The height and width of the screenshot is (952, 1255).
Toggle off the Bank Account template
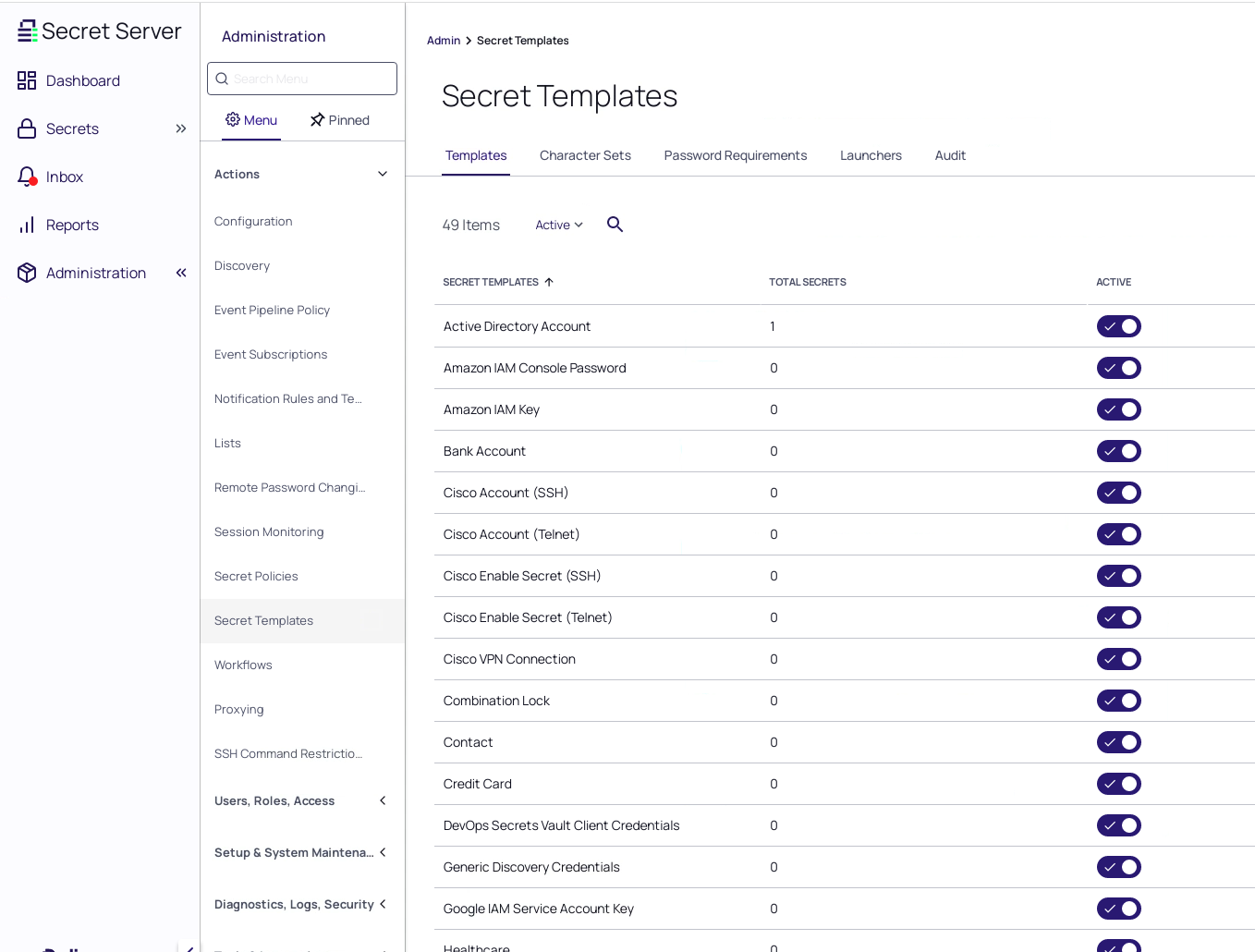pos(1118,451)
